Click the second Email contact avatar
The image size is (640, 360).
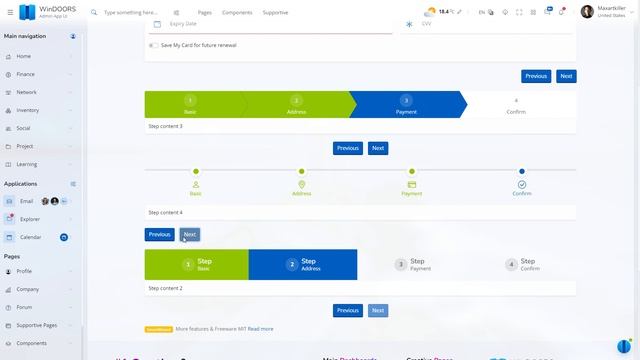[x=55, y=201]
